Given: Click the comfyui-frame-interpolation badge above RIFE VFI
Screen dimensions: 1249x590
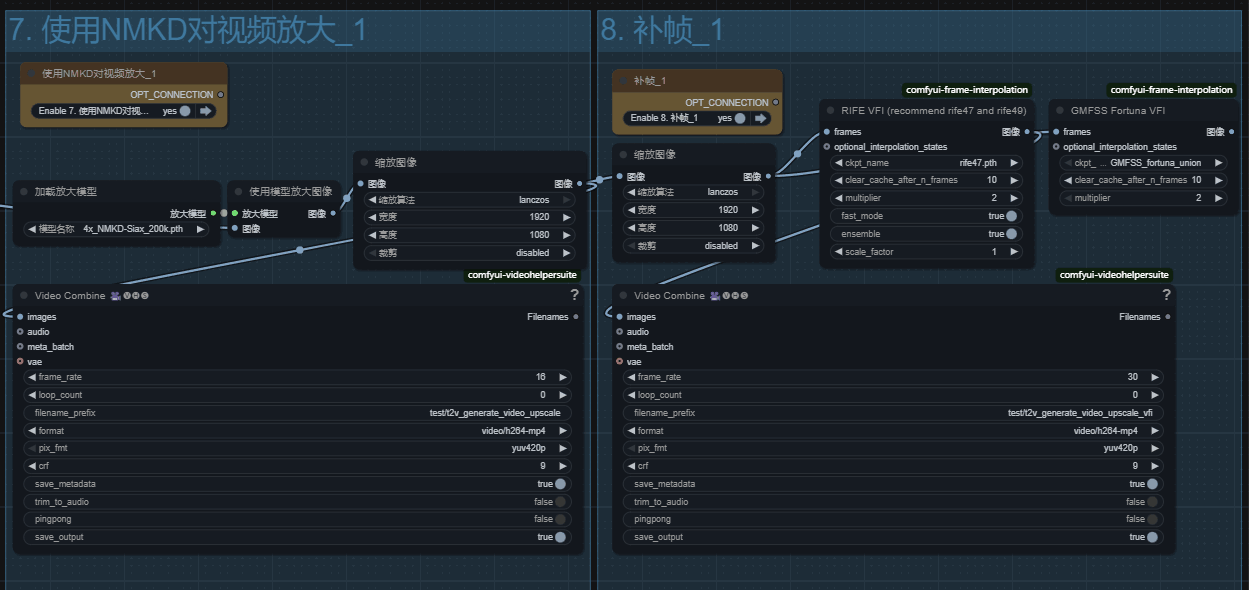Looking at the screenshot, I should (966, 90).
